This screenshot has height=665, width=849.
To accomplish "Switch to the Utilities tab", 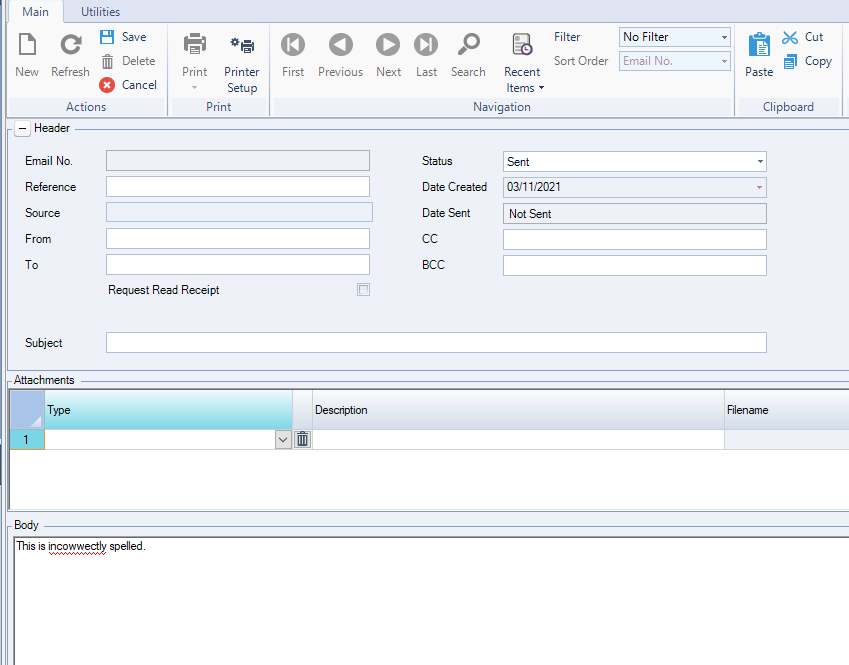I will coord(100,12).
